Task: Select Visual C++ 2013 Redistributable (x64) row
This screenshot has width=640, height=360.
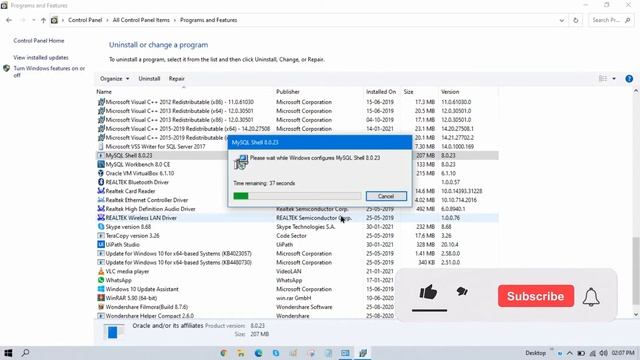Action: 297,111
